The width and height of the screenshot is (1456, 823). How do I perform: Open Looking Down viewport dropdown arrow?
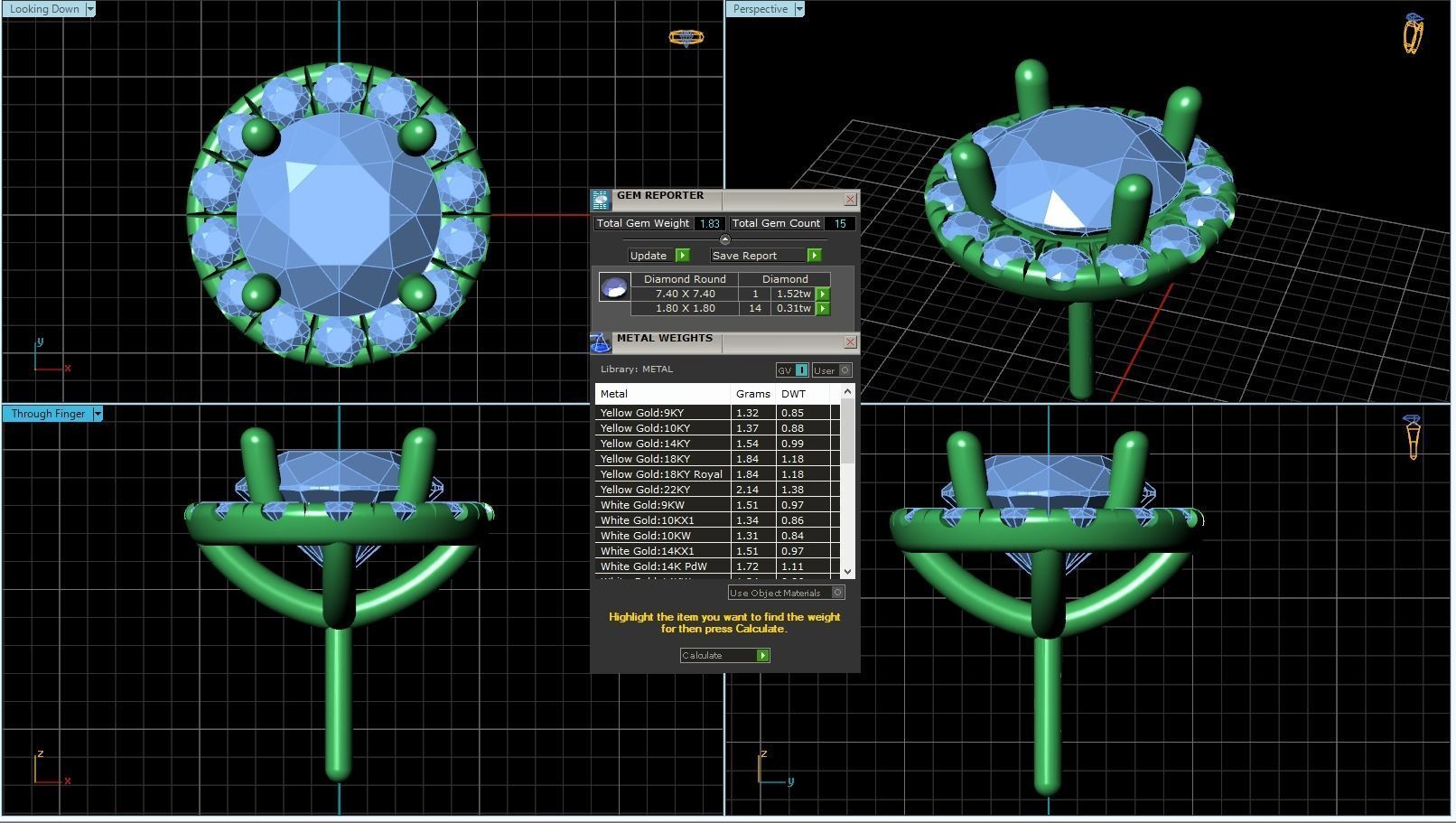pyautogui.click(x=89, y=9)
